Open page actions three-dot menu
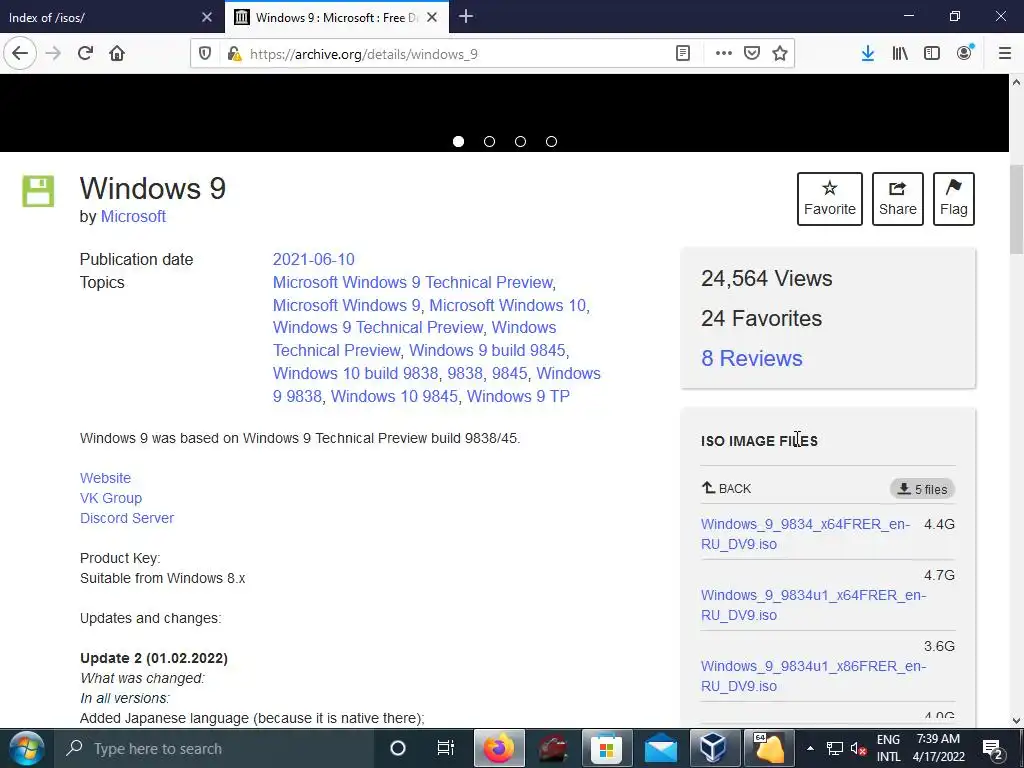The image size is (1024, 768). (x=724, y=54)
